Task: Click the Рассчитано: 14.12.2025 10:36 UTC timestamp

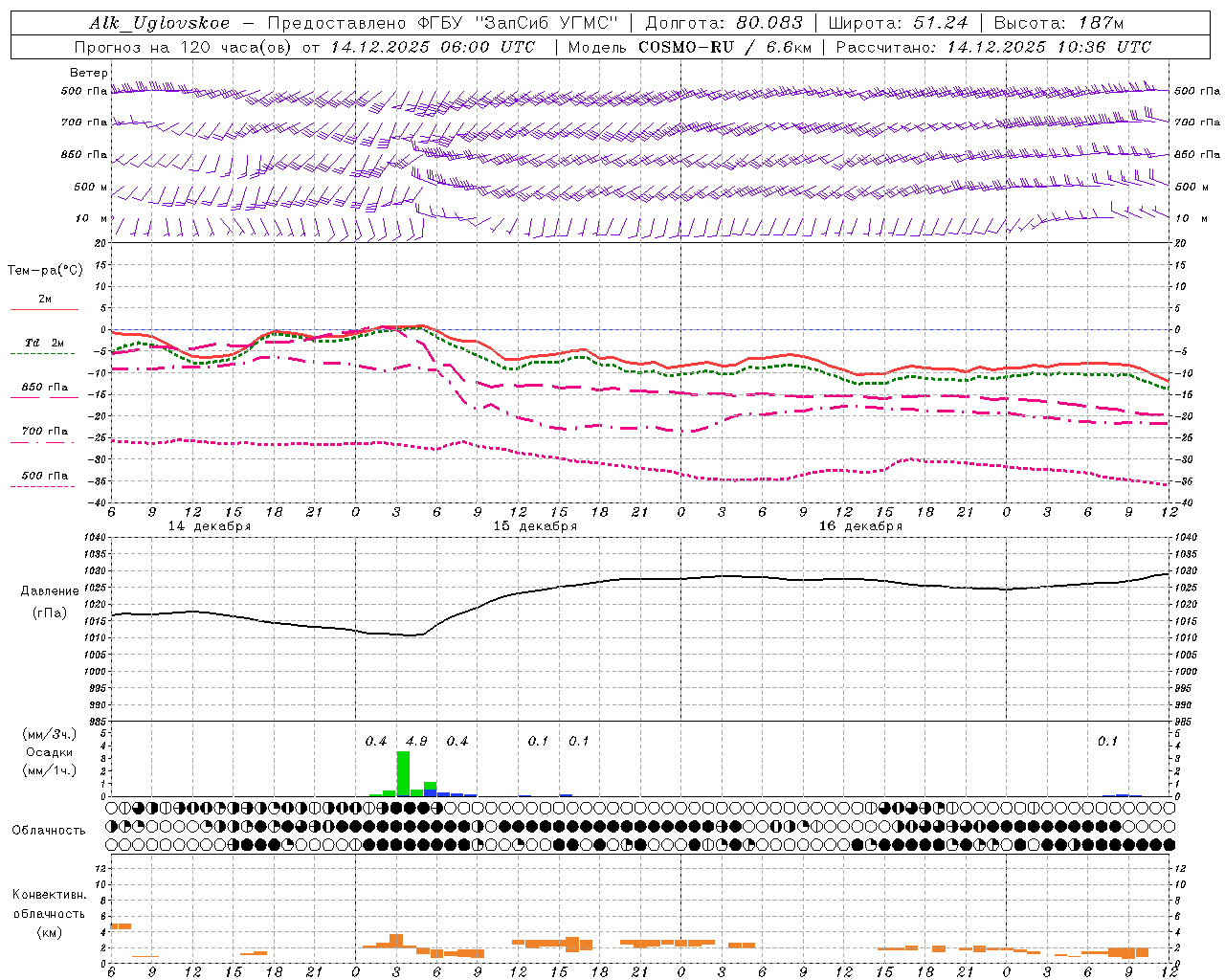Action: (993, 47)
